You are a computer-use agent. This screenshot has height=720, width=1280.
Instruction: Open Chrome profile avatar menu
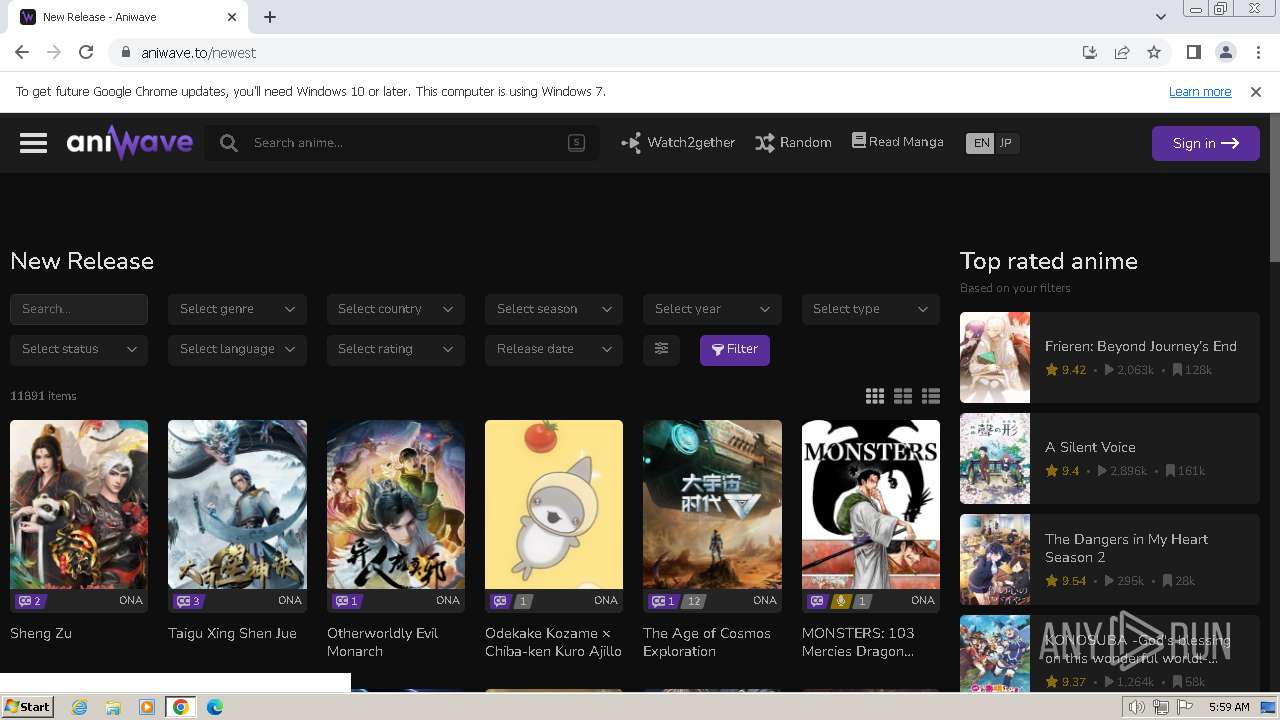(x=1225, y=52)
